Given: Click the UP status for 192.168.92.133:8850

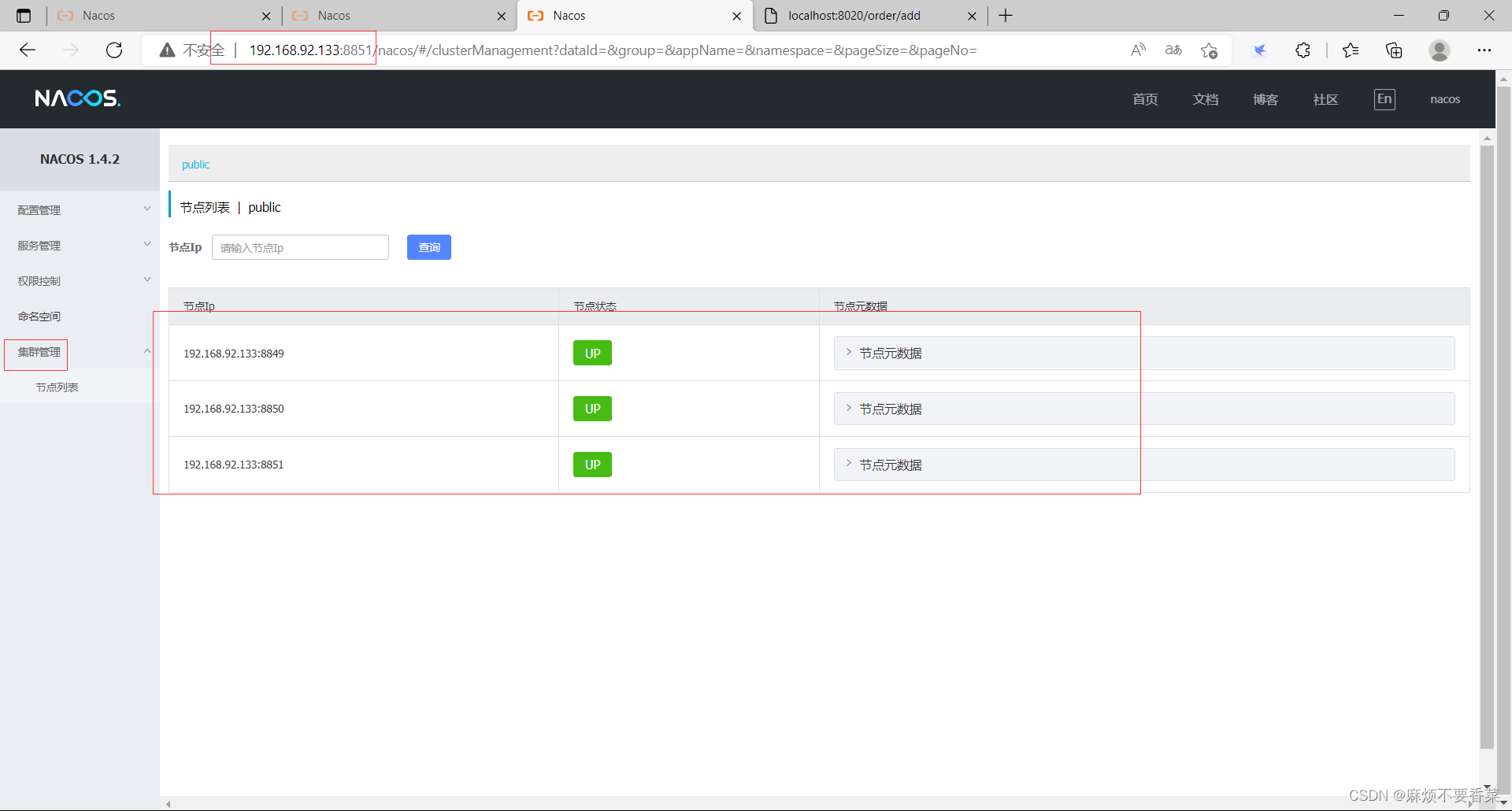Looking at the screenshot, I should coord(592,409).
